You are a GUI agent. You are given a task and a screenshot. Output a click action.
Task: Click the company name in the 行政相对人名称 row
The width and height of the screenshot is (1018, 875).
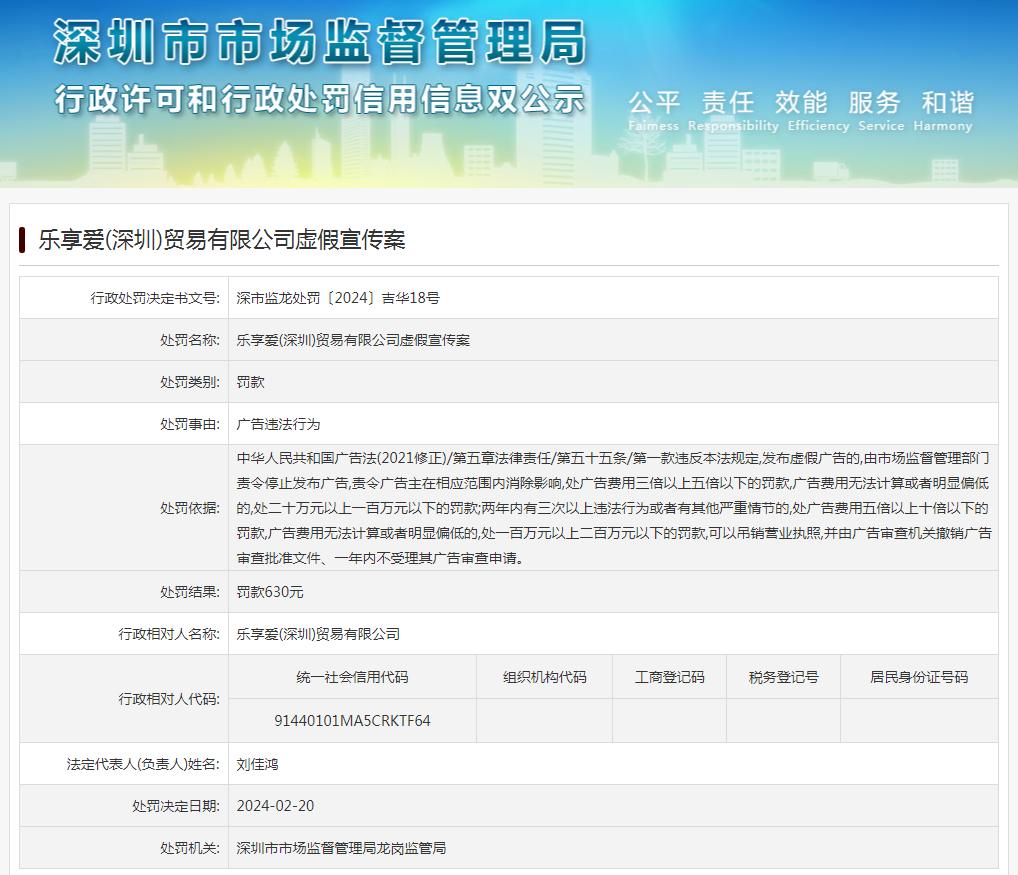click(318, 634)
